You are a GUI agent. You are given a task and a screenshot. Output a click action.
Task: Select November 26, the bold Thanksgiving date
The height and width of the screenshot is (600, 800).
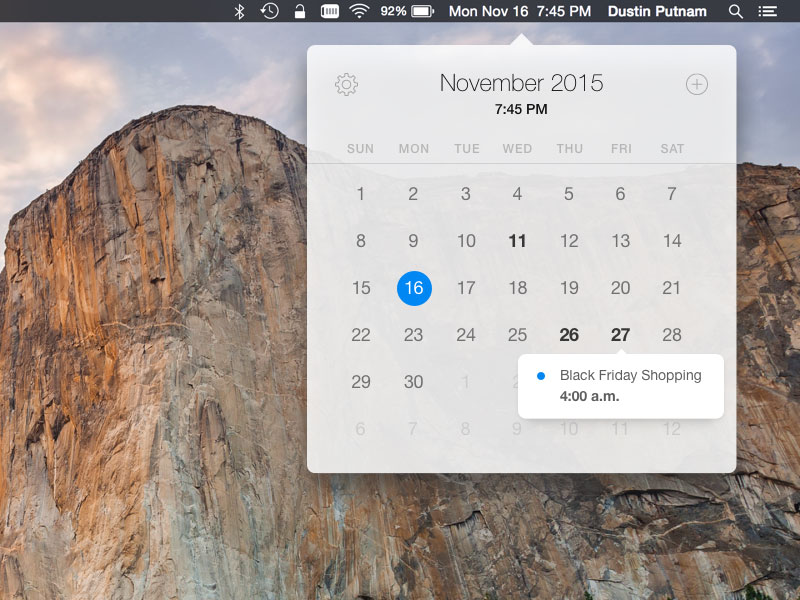[x=569, y=335]
